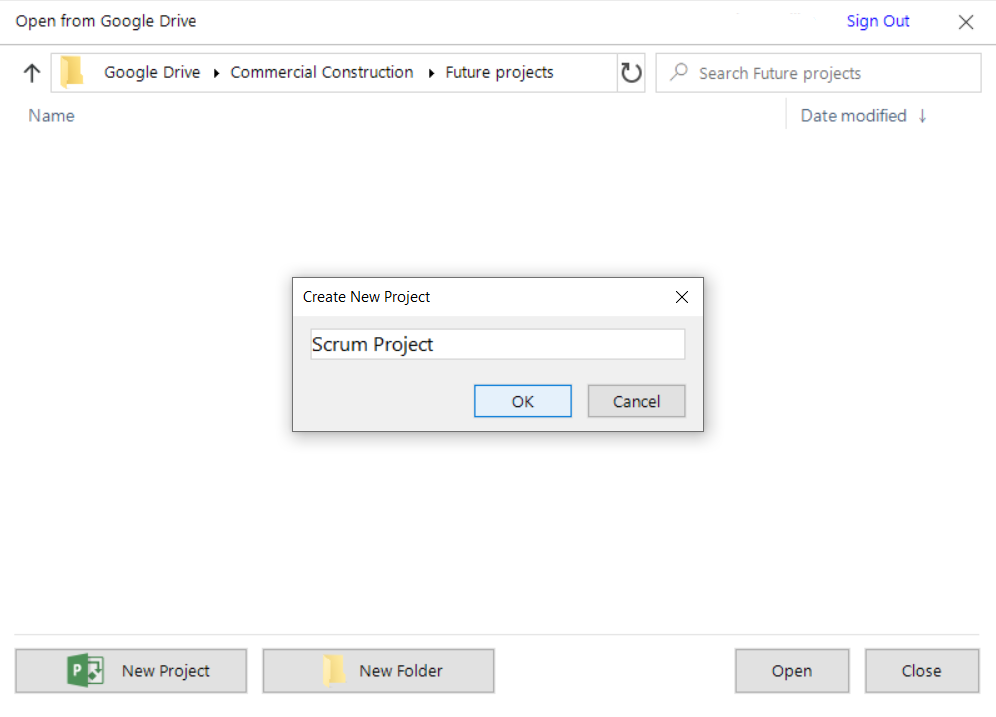Click the New Project button
This screenshot has height=717, width=996.
click(131, 671)
